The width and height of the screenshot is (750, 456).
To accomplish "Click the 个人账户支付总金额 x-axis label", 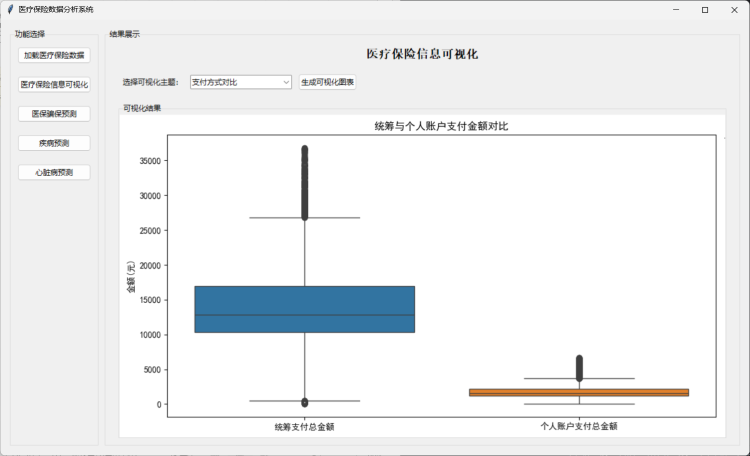I will pos(579,426).
